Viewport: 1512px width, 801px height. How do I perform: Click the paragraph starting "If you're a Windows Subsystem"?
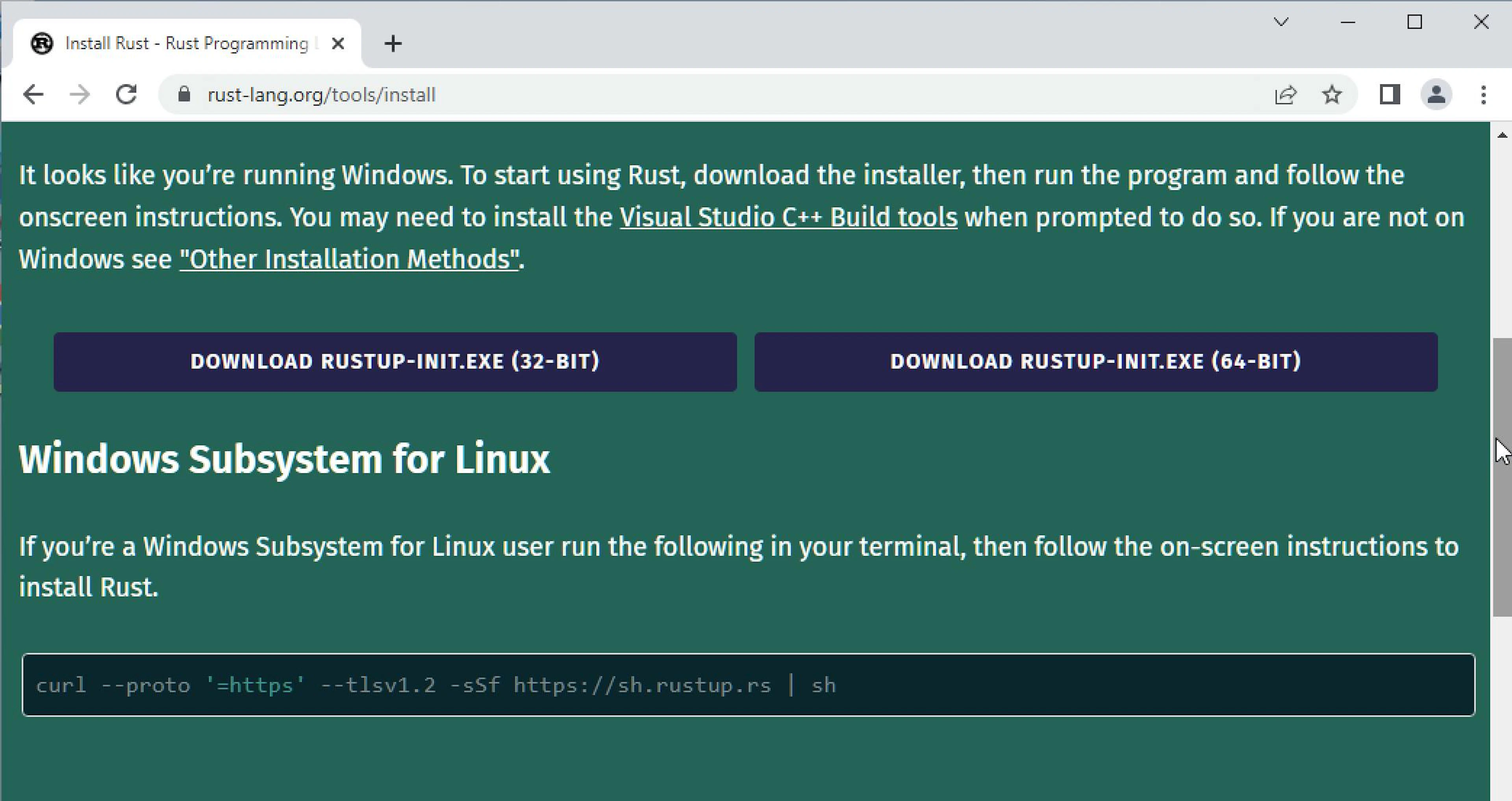[739, 567]
